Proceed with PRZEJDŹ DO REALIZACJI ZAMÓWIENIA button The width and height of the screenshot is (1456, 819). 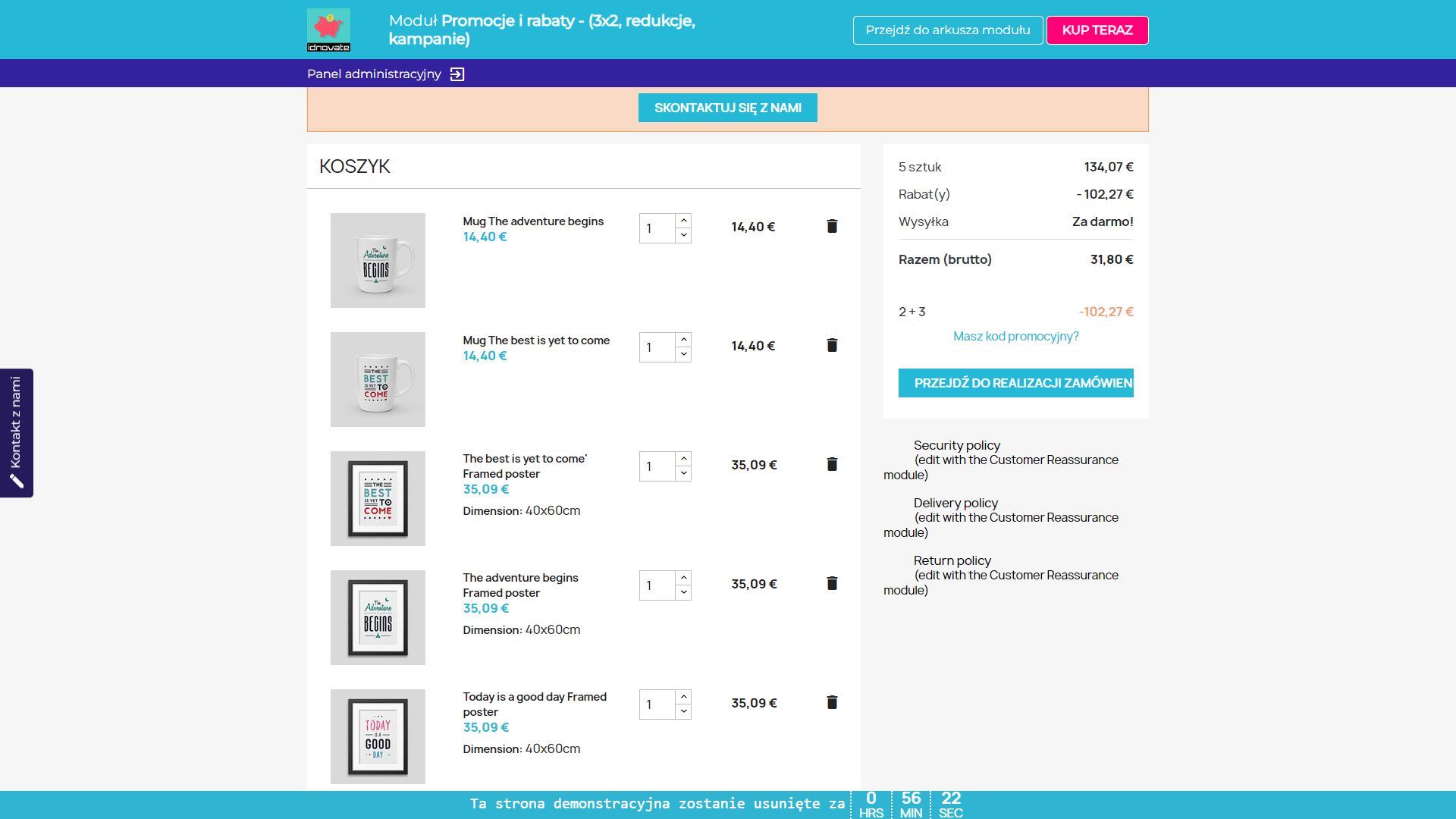[1015, 383]
